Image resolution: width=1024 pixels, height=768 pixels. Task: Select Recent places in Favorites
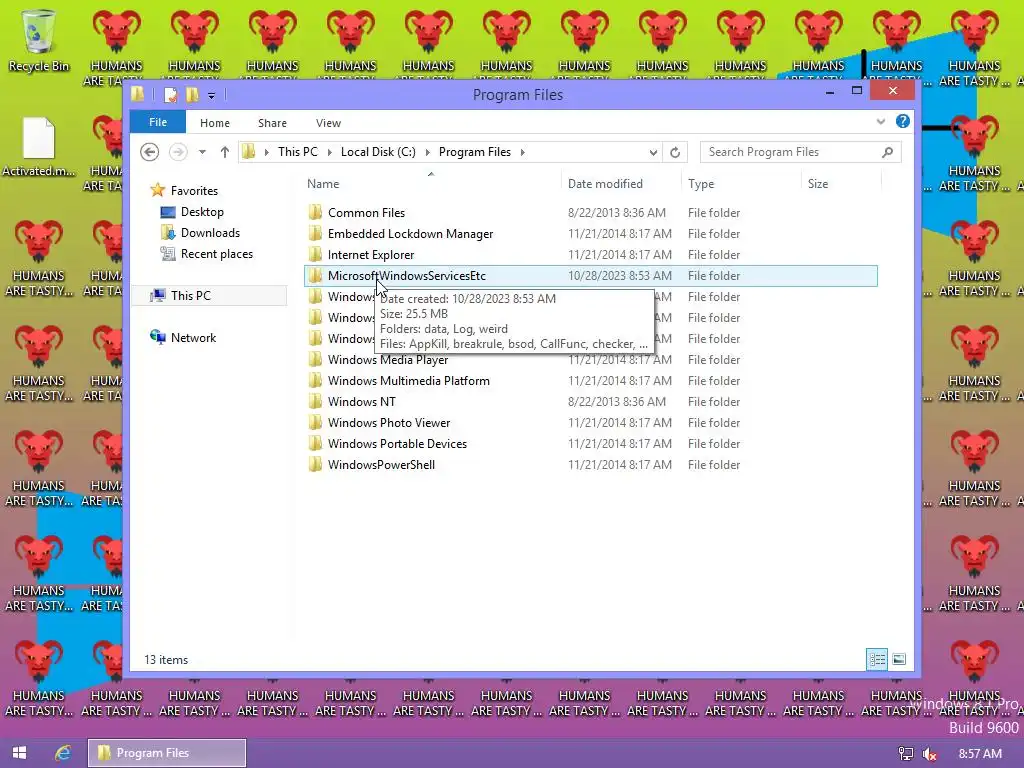(216, 253)
